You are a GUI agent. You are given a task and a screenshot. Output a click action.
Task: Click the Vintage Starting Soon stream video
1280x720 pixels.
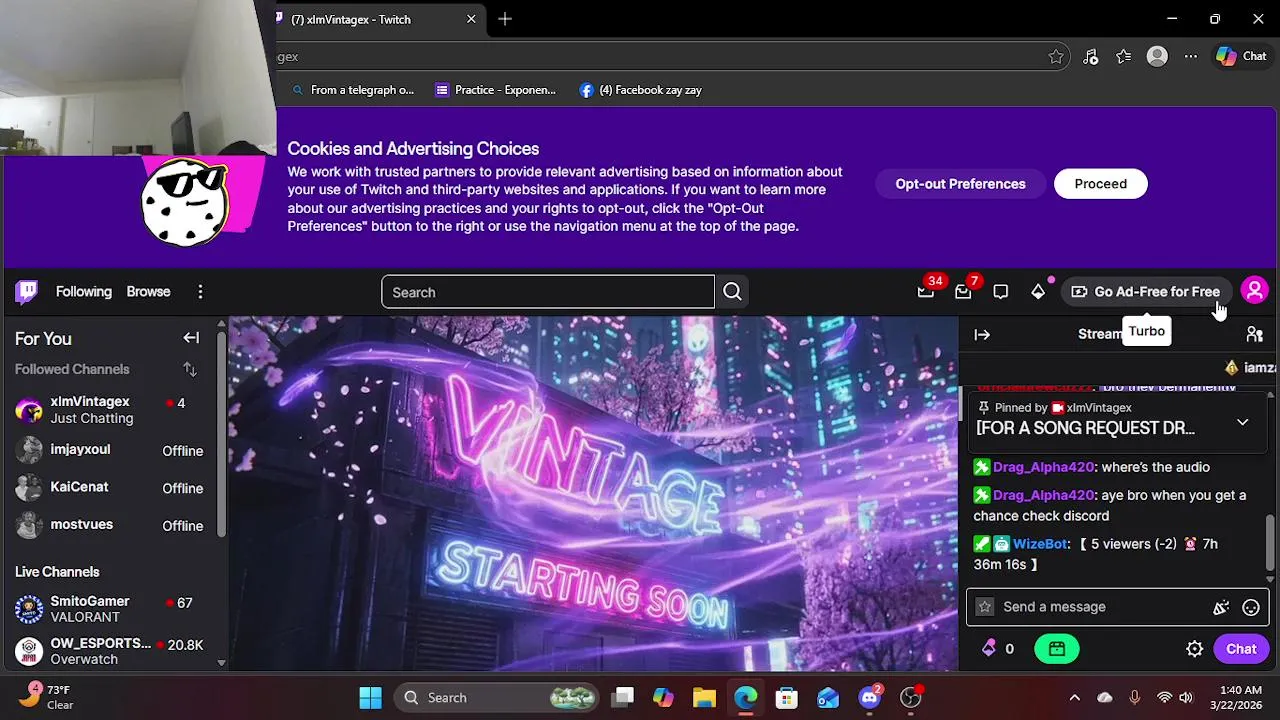pyautogui.click(x=593, y=494)
